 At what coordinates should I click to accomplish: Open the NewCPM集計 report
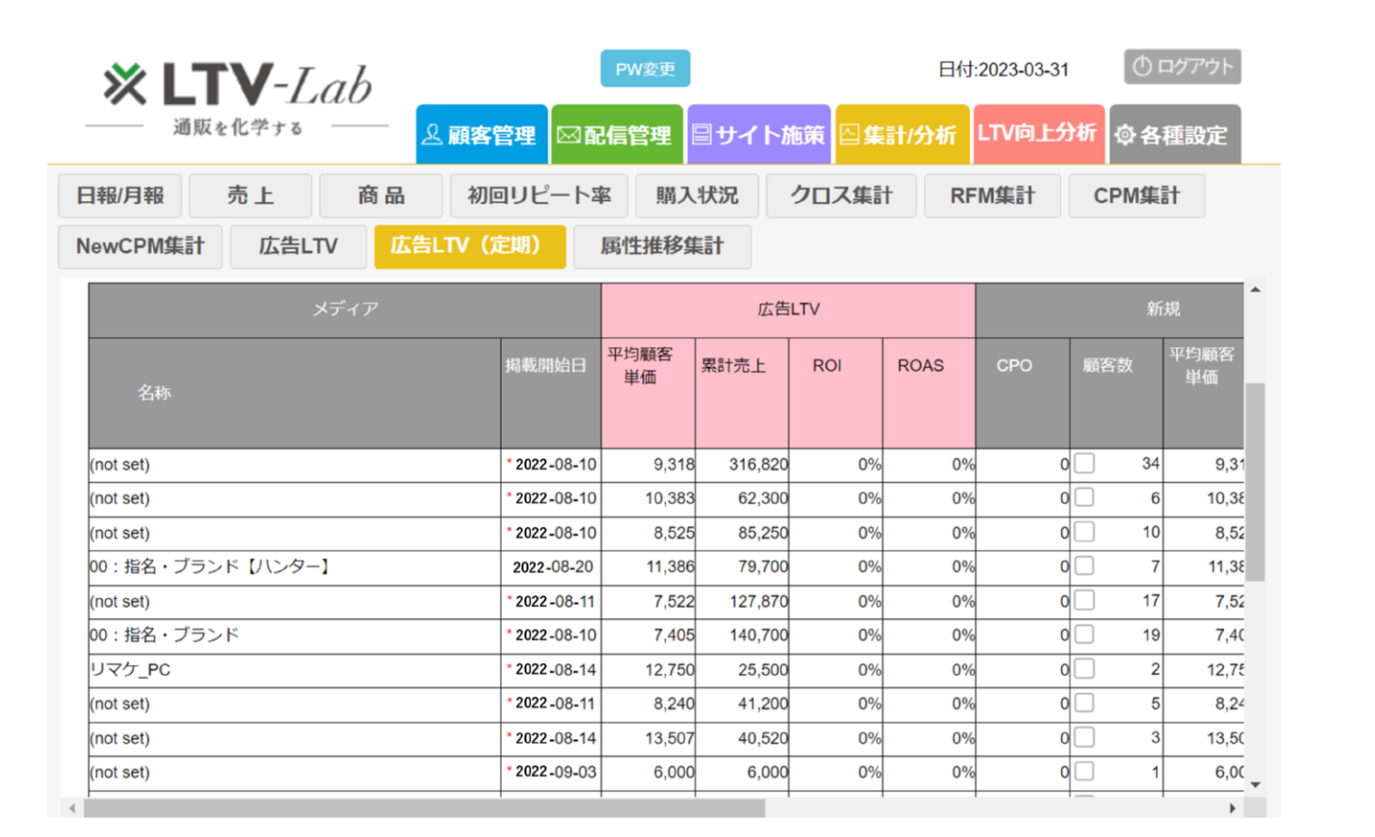[140, 247]
